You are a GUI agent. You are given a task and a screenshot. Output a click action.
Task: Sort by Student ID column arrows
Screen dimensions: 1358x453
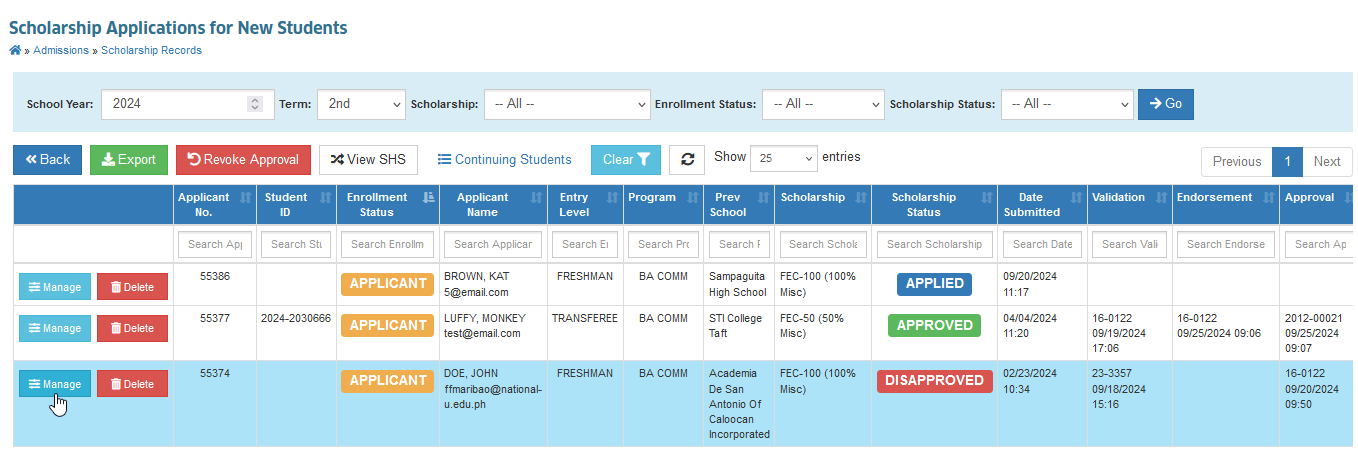pos(324,198)
